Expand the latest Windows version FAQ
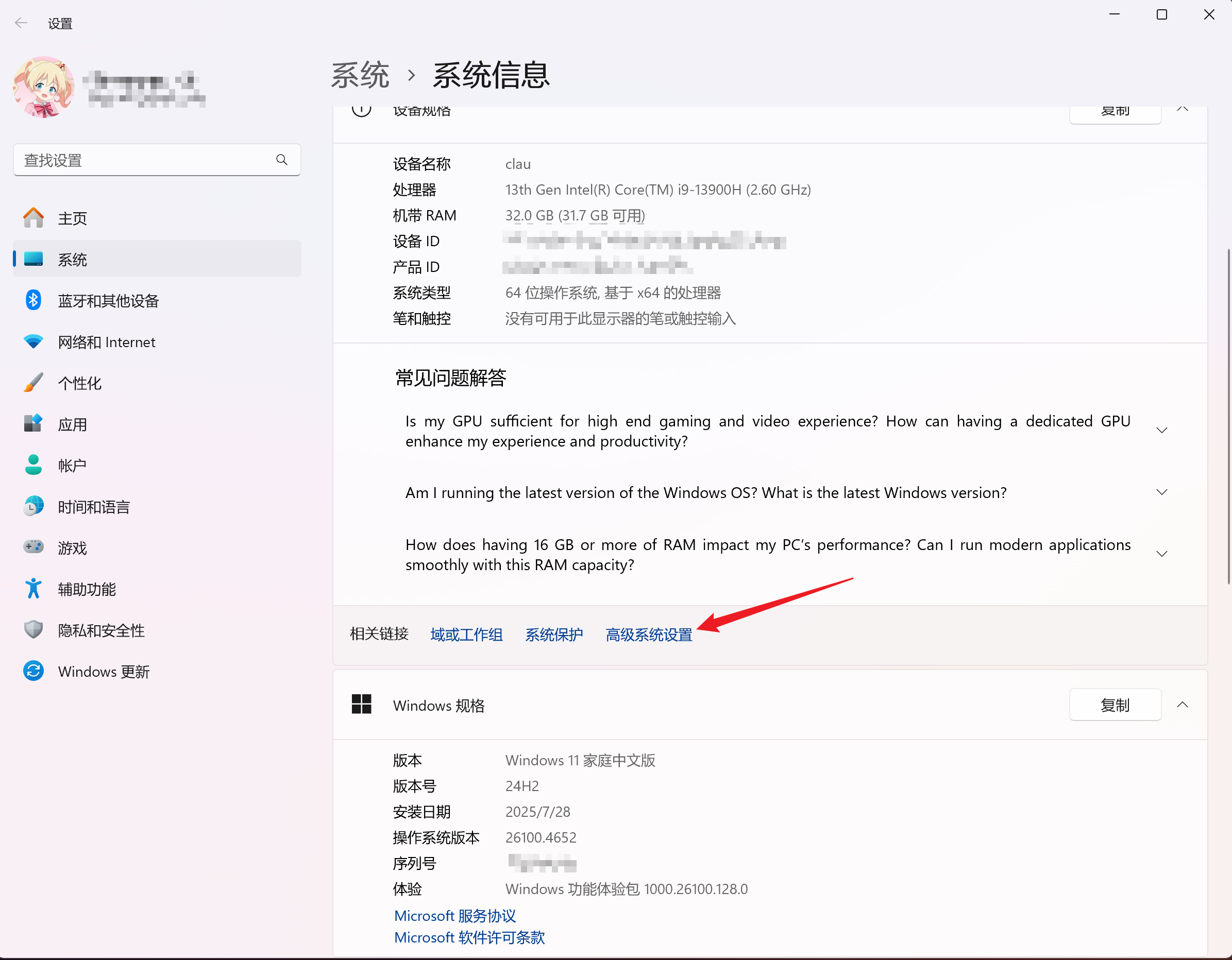Viewport: 1232px width, 960px height. coord(1161,492)
